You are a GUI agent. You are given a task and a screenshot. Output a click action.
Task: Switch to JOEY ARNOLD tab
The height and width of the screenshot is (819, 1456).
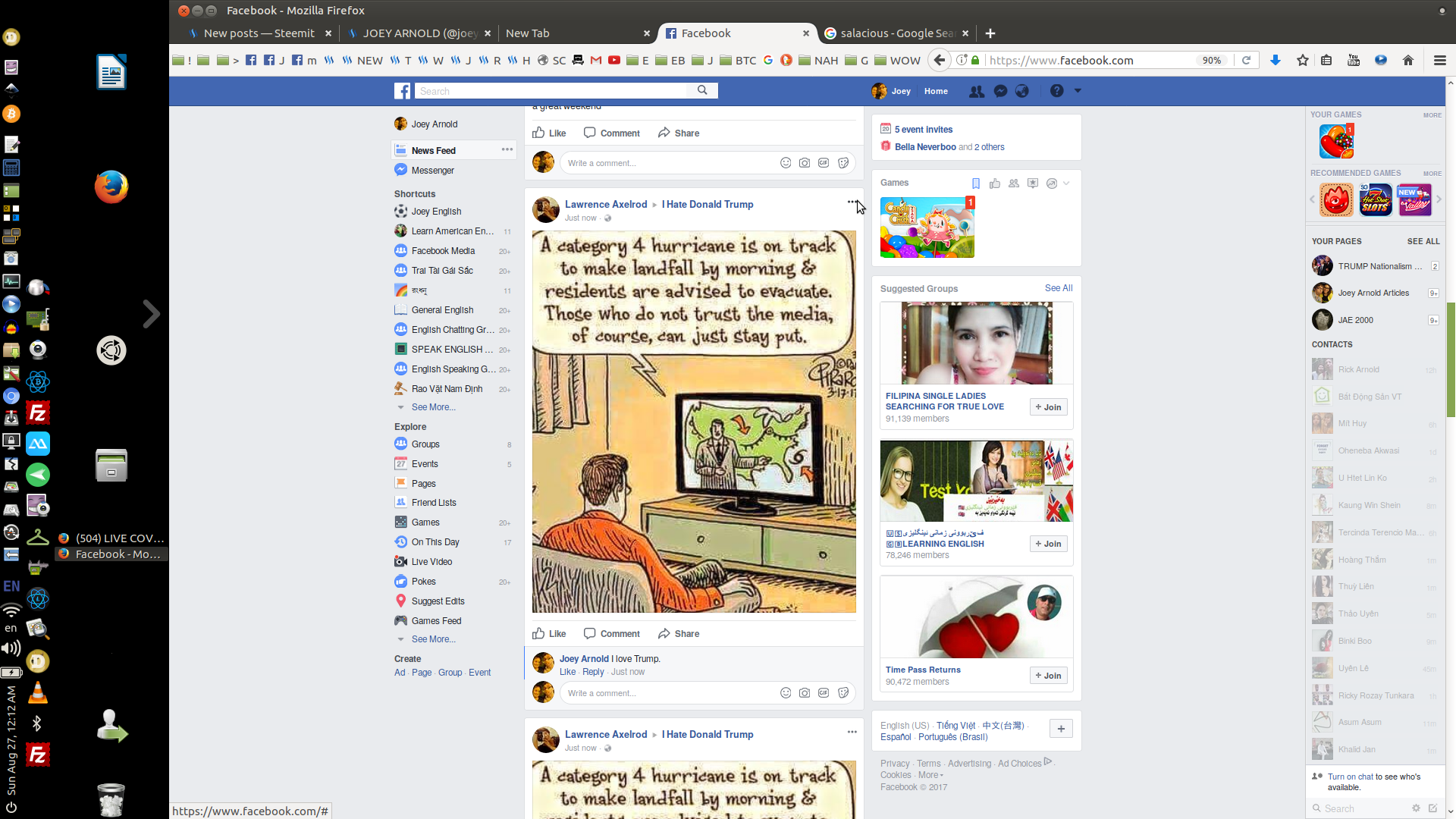tap(419, 33)
